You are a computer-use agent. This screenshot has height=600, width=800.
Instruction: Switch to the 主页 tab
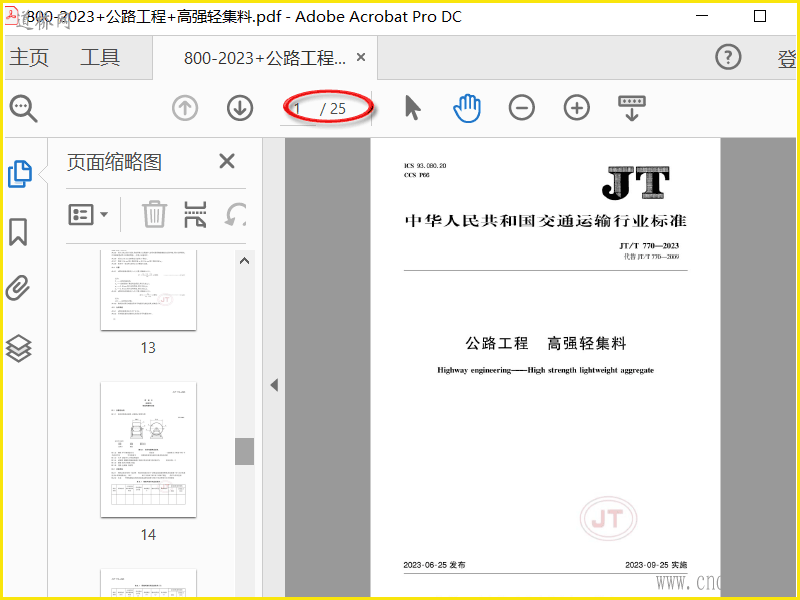coord(29,57)
